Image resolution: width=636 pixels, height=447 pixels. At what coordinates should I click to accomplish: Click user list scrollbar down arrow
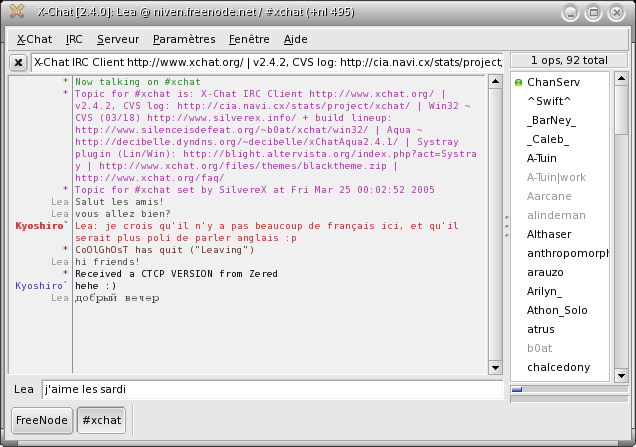[621, 376]
